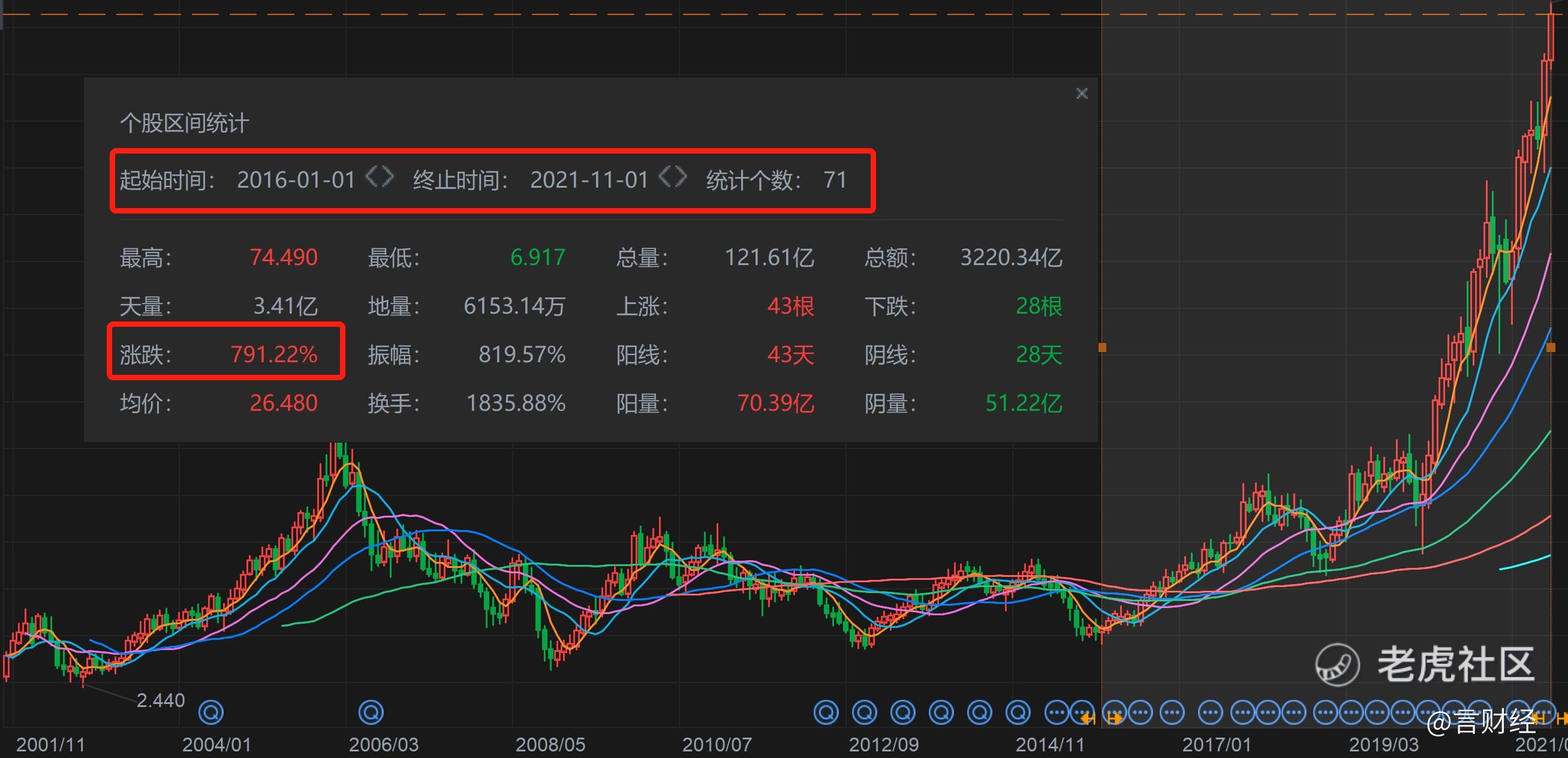The width and height of the screenshot is (1568, 758).
Task: Click the 阴量 value 51.22亿
Action: 1024,403
